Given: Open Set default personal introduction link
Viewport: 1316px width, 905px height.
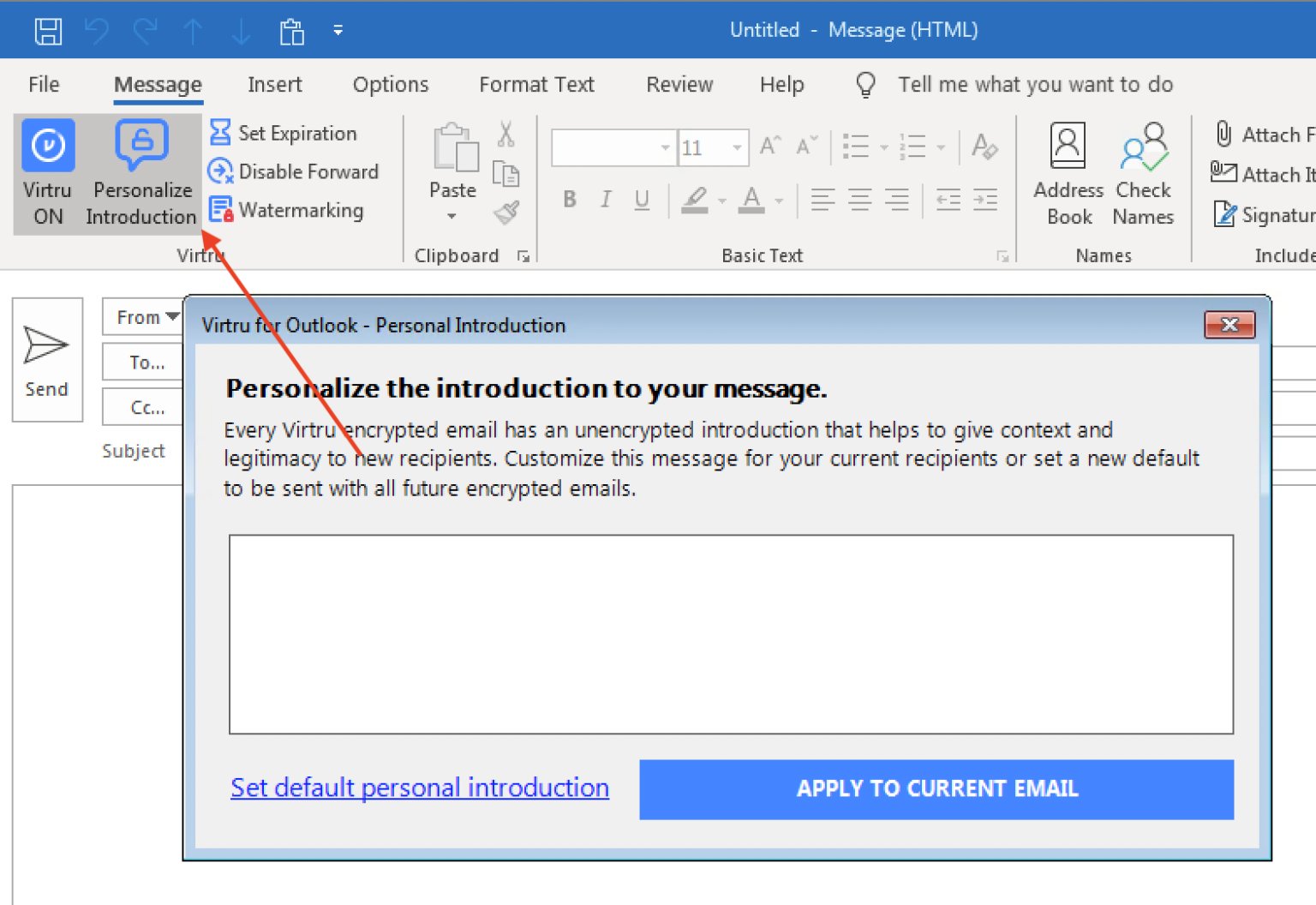Looking at the screenshot, I should (419, 787).
